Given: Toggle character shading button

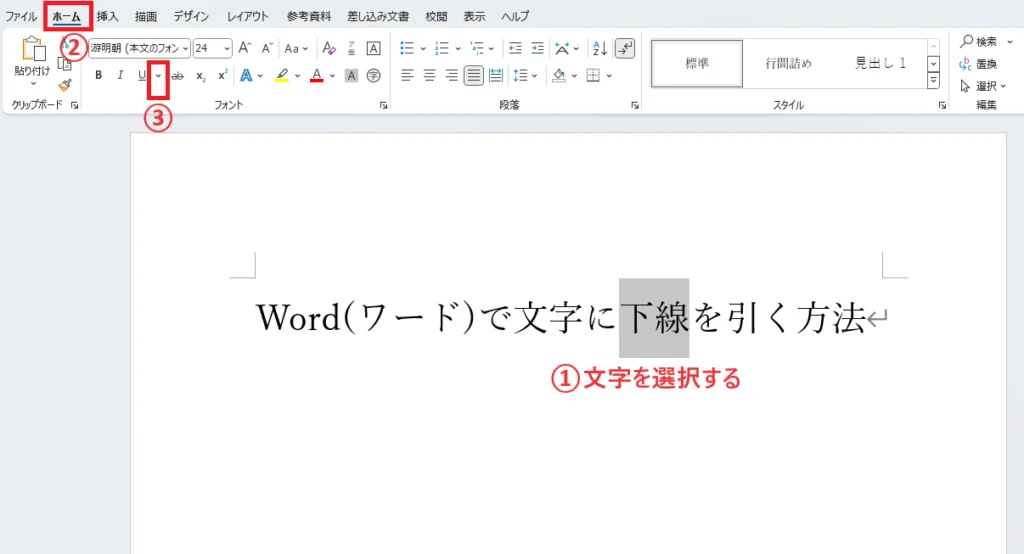Looking at the screenshot, I should 351,76.
